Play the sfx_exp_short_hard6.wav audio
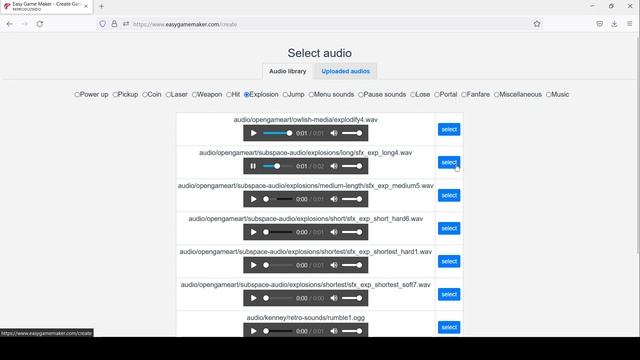Screen dimensions: 640x360 [253, 232]
